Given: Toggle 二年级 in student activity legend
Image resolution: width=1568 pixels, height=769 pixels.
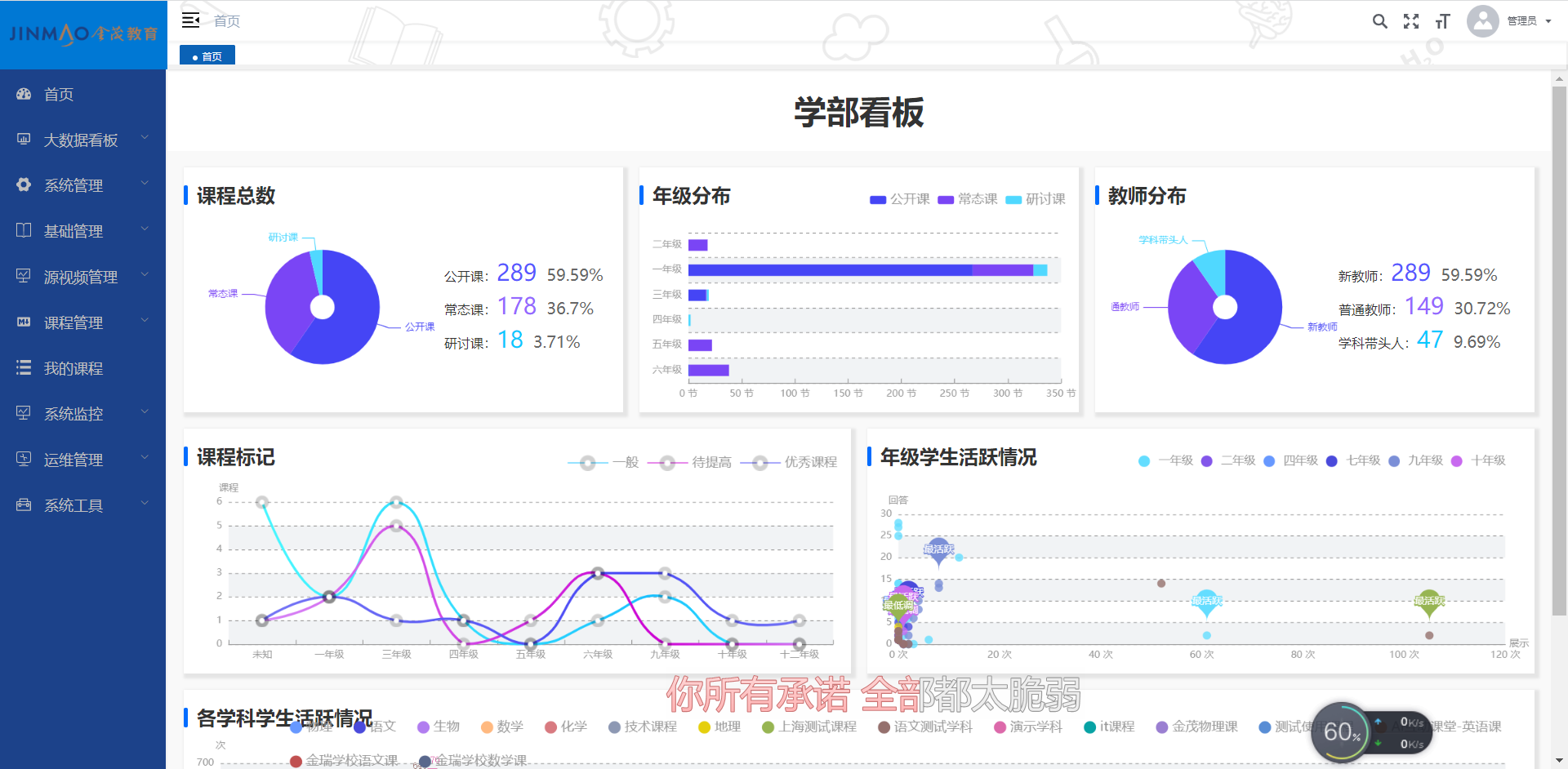Looking at the screenshot, I should [1228, 460].
